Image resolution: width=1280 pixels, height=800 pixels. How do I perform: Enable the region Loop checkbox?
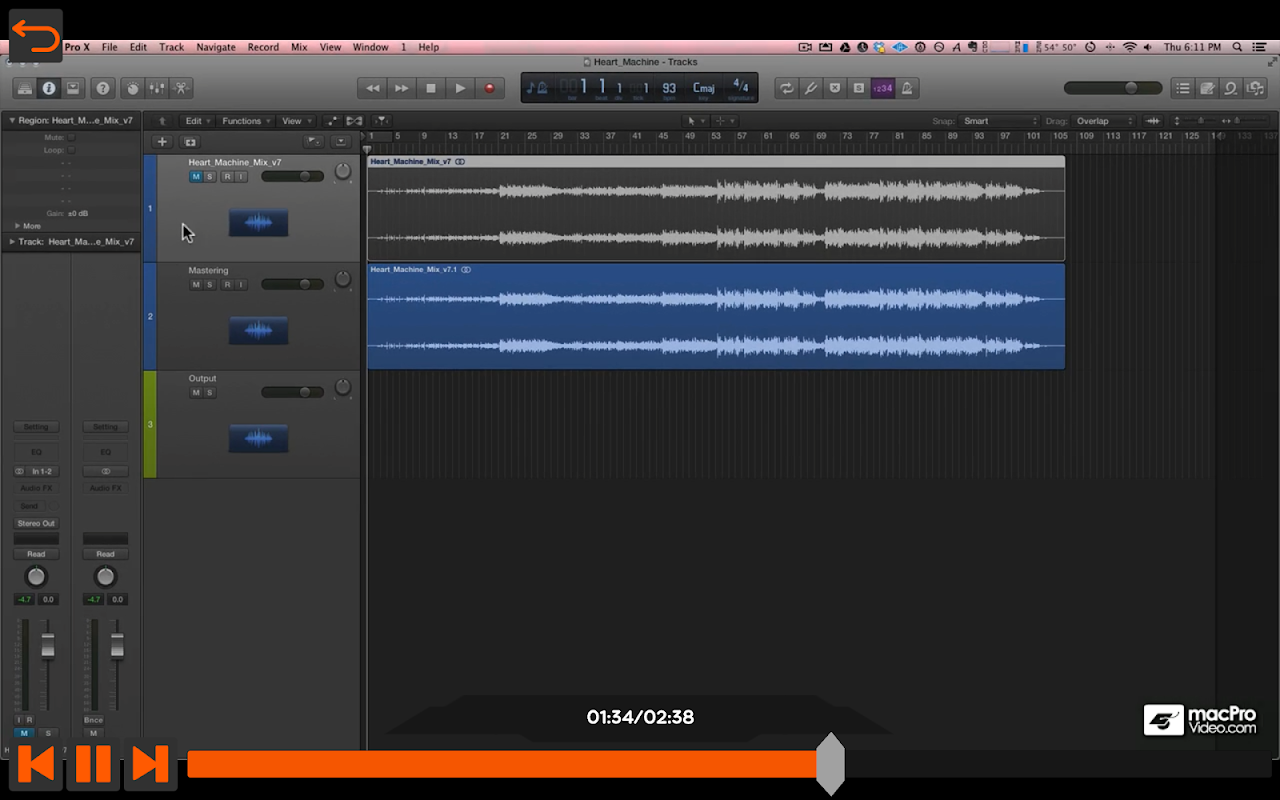coord(71,150)
